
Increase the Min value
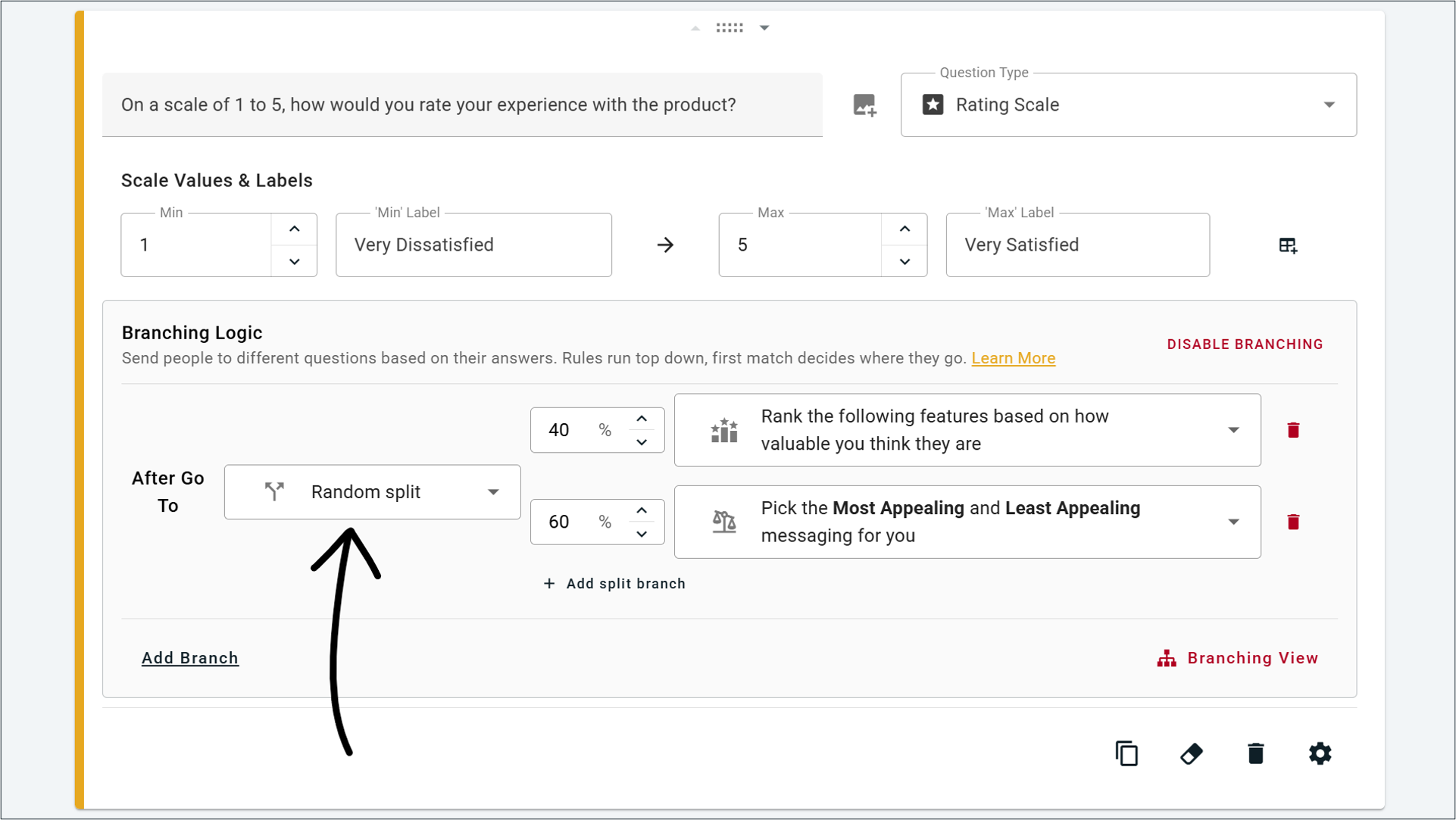coord(295,229)
